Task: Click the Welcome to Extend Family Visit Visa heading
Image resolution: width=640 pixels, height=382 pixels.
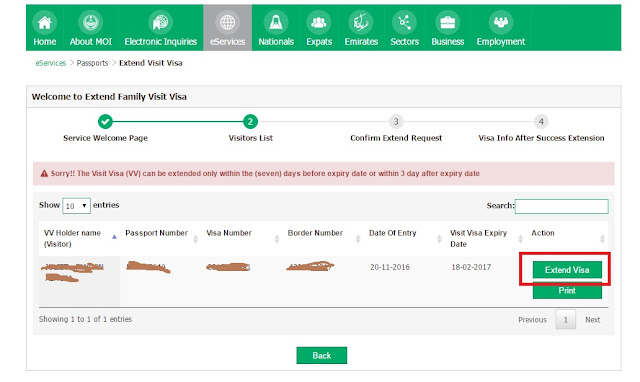Action: 109,97
